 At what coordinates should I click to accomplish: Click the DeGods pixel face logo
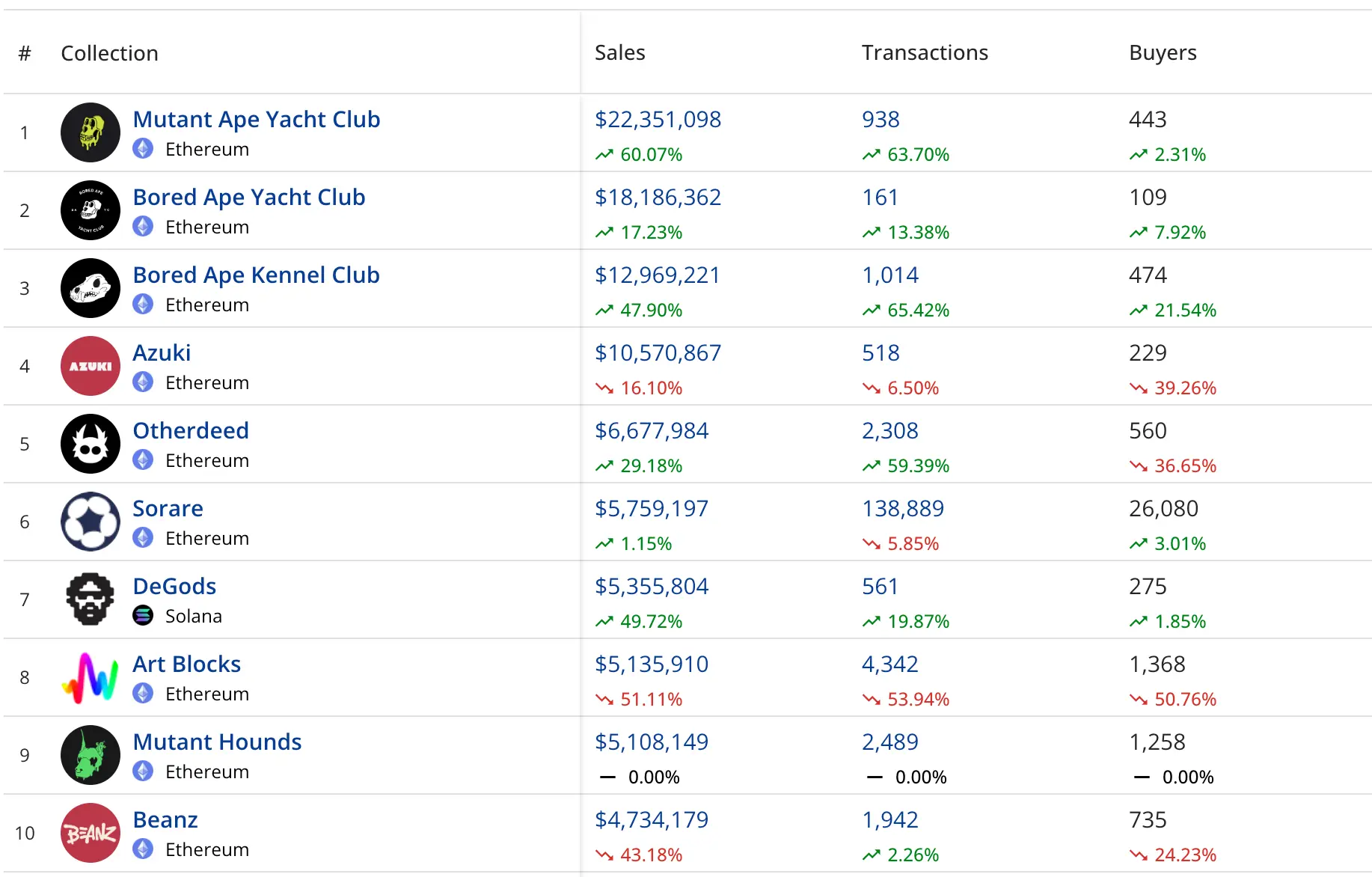[91, 599]
